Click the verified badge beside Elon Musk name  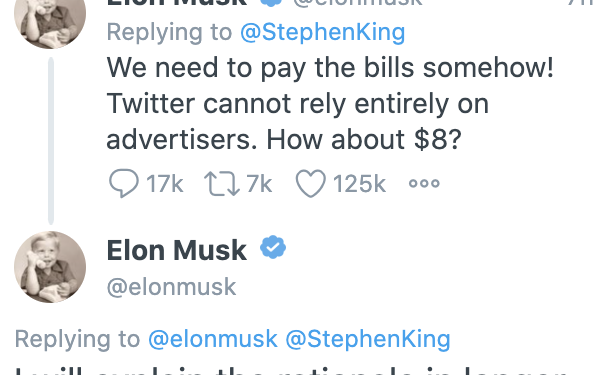tap(273, 247)
